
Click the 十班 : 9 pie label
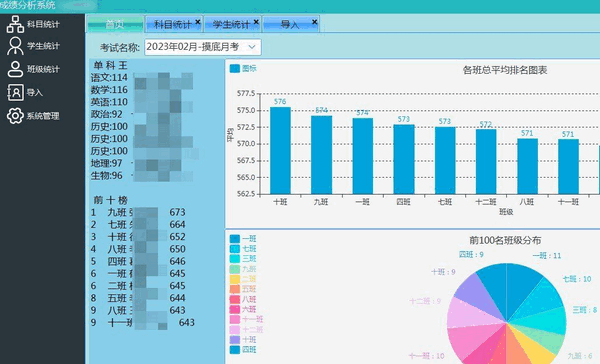click(x=443, y=272)
